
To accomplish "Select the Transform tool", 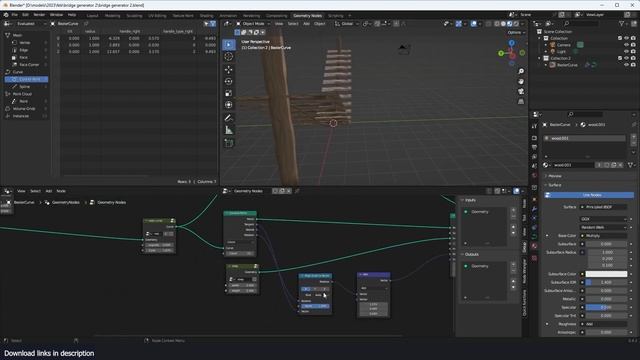I will tap(229, 105).
